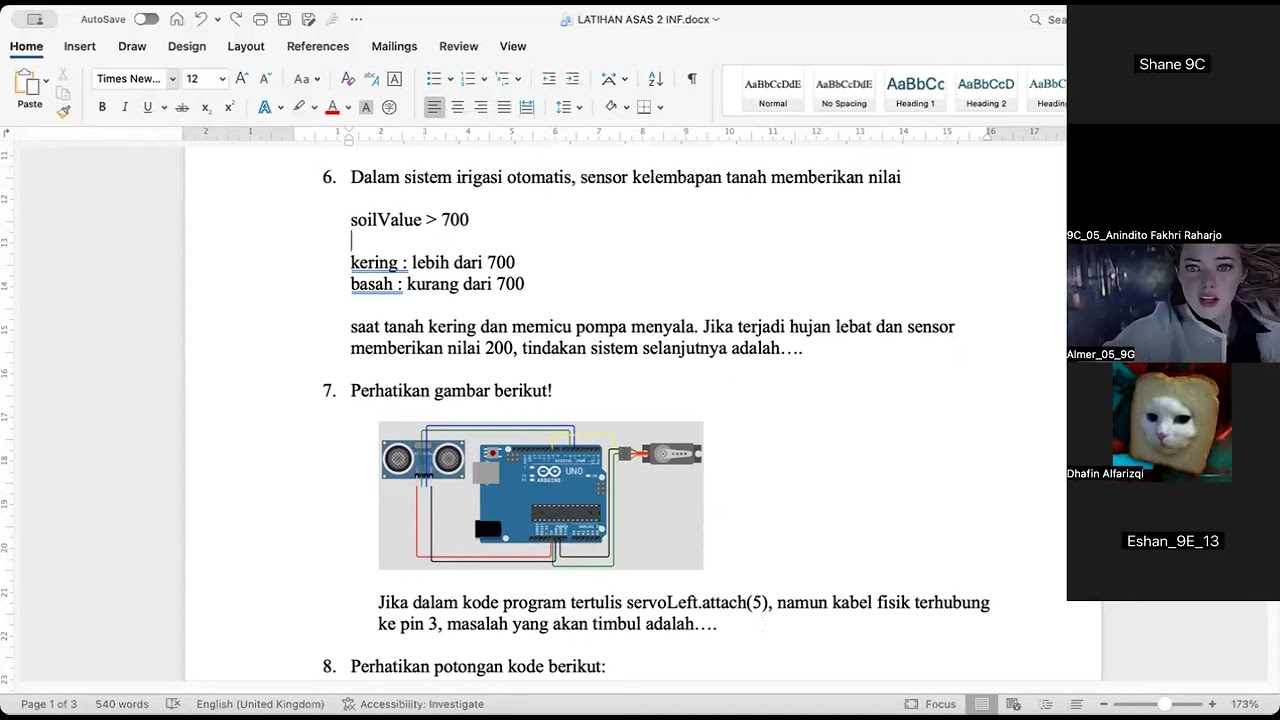This screenshot has height=720, width=1280.
Task: Open the font size dropdown
Action: click(x=222, y=79)
